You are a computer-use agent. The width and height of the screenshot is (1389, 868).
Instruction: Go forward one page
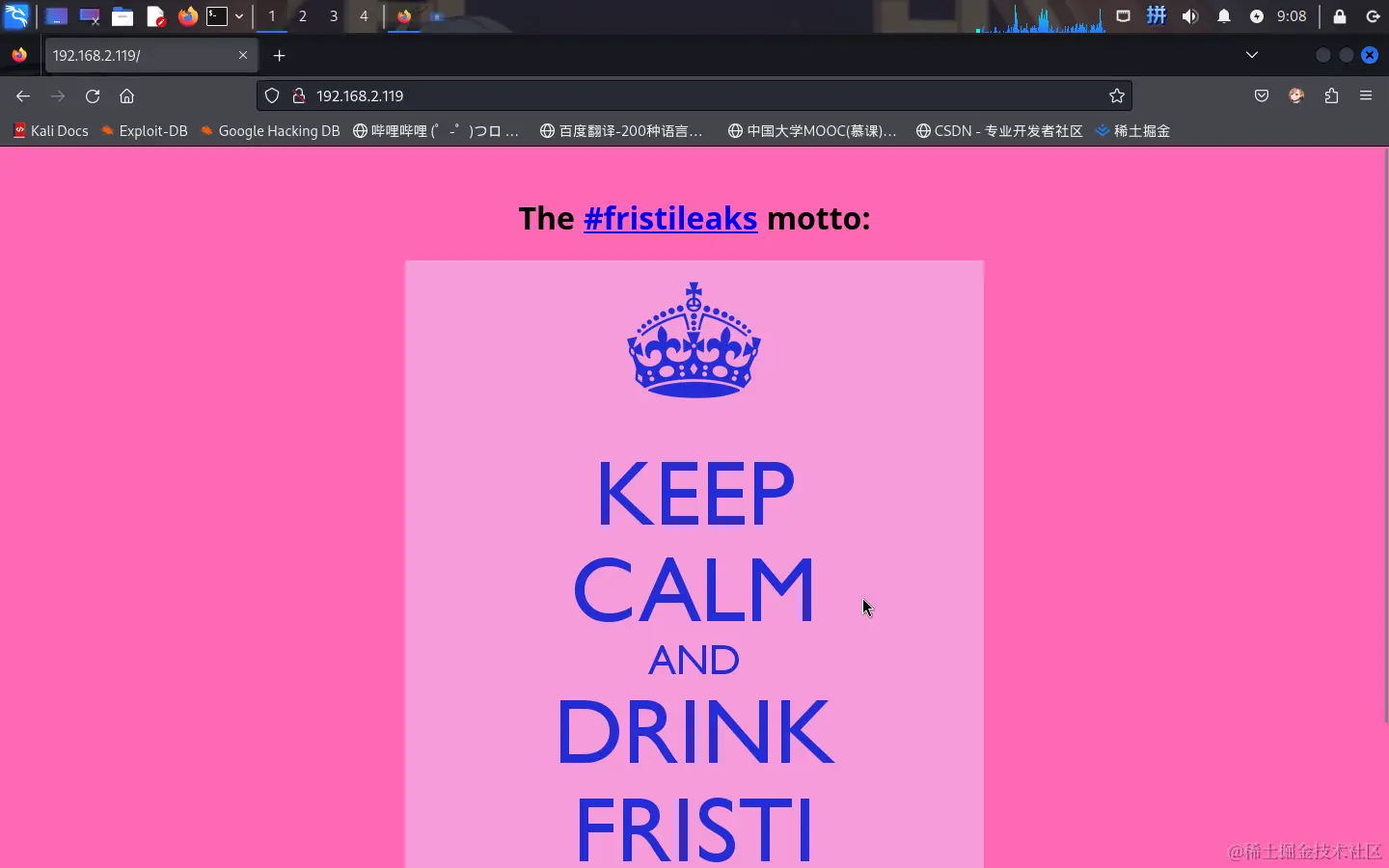[x=58, y=95]
